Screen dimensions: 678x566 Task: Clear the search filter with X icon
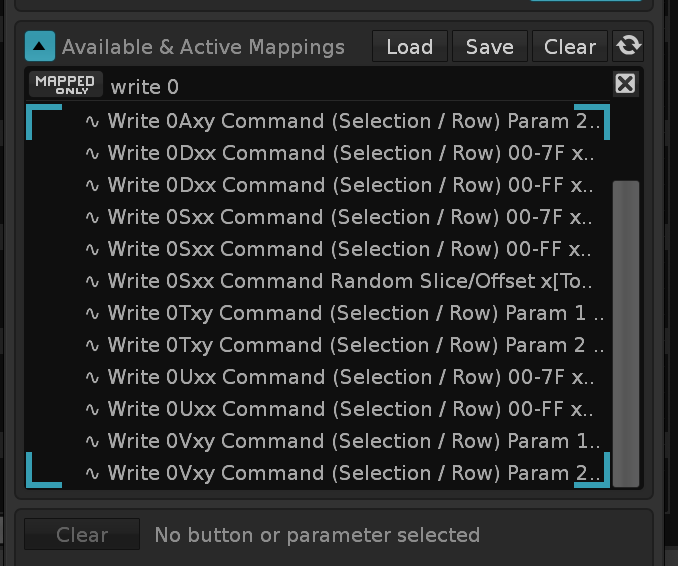pyautogui.click(x=625, y=84)
